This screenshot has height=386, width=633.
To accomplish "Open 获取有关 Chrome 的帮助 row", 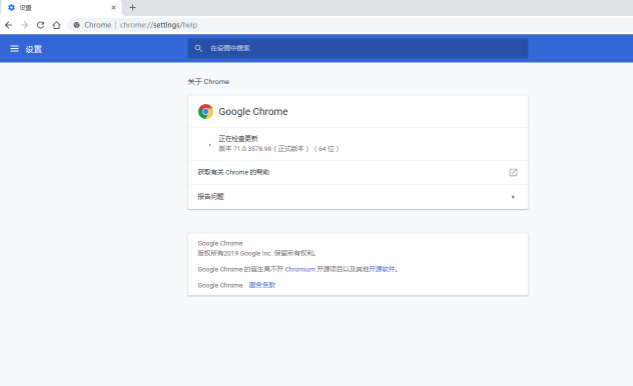I will tap(358, 172).
